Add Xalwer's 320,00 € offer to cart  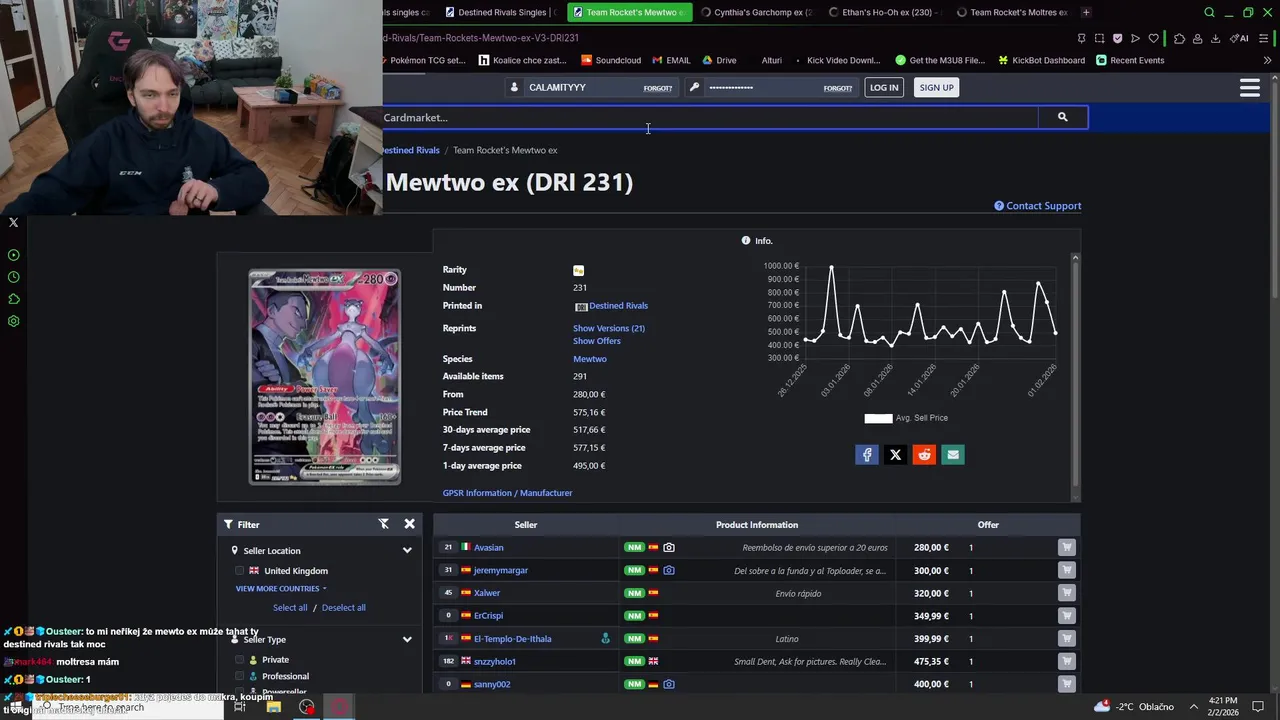(1067, 593)
